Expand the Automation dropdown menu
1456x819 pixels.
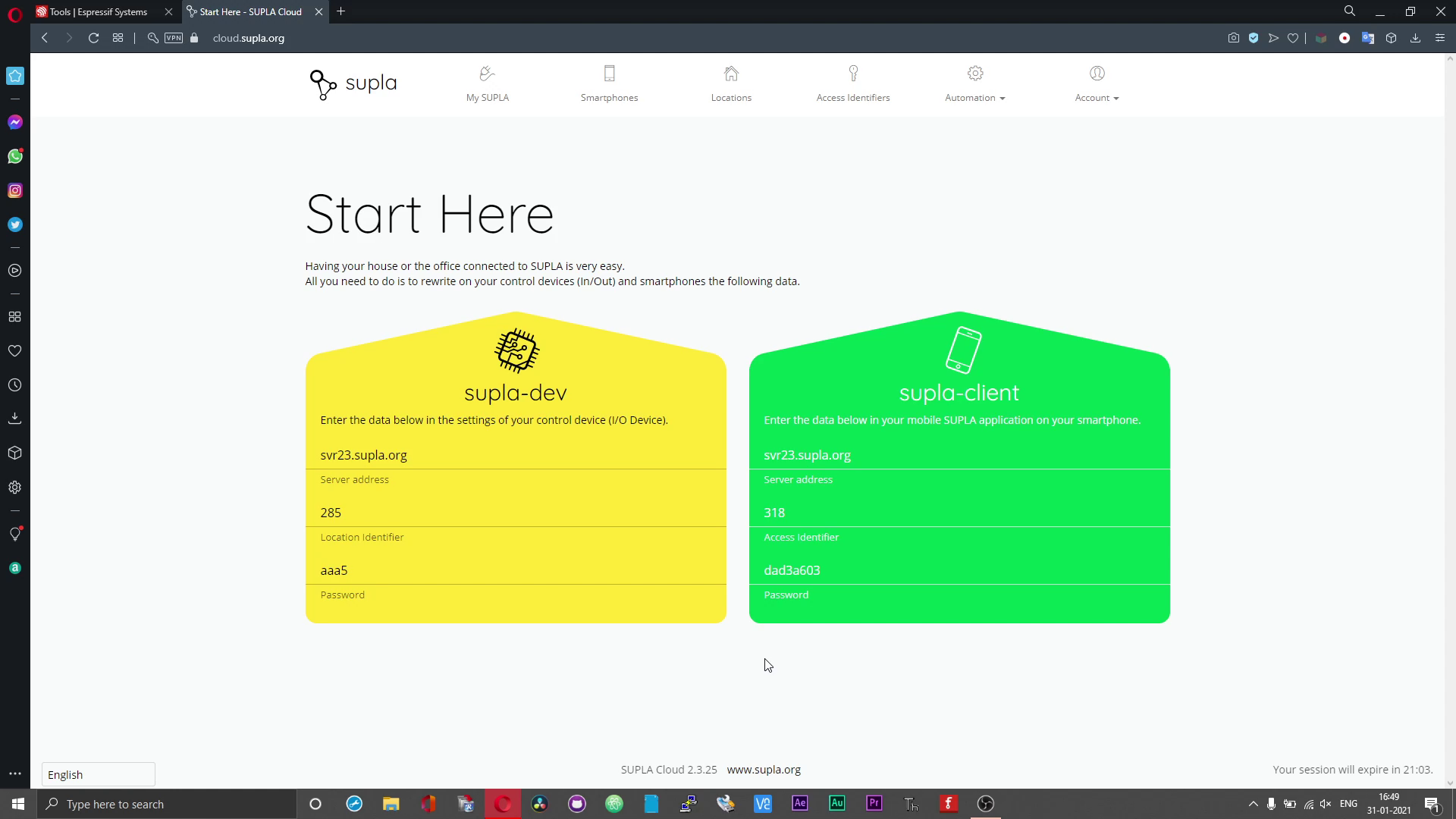coord(974,98)
